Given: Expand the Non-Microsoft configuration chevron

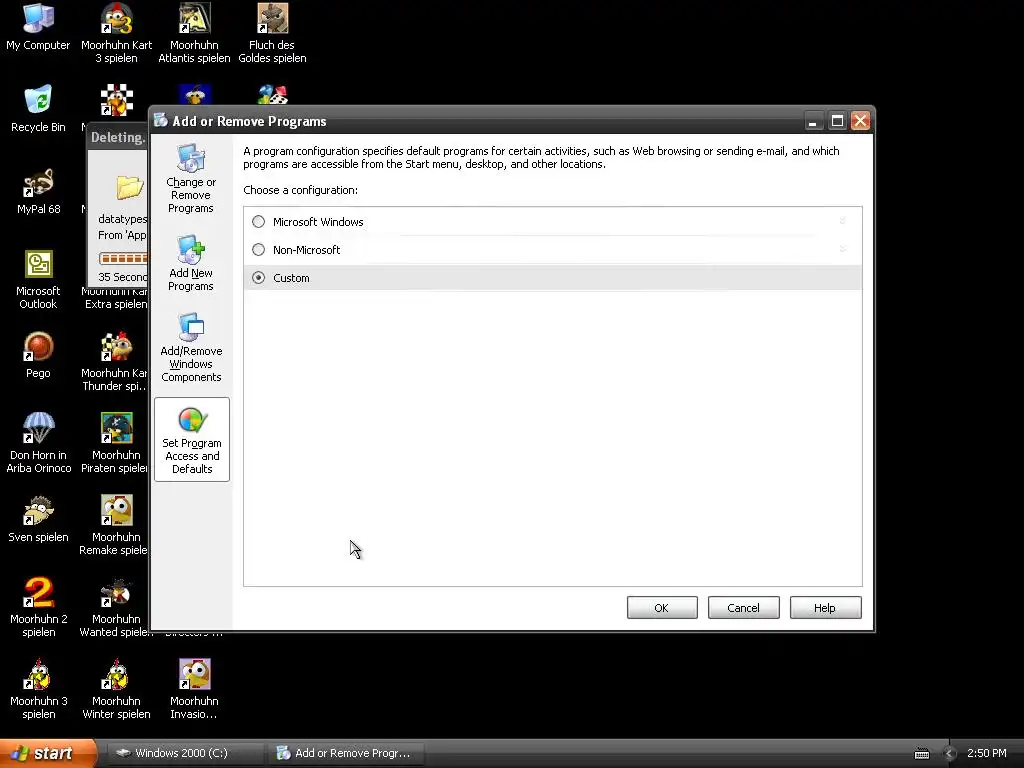Looking at the screenshot, I should pyautogui.click(x=842, y=249).
